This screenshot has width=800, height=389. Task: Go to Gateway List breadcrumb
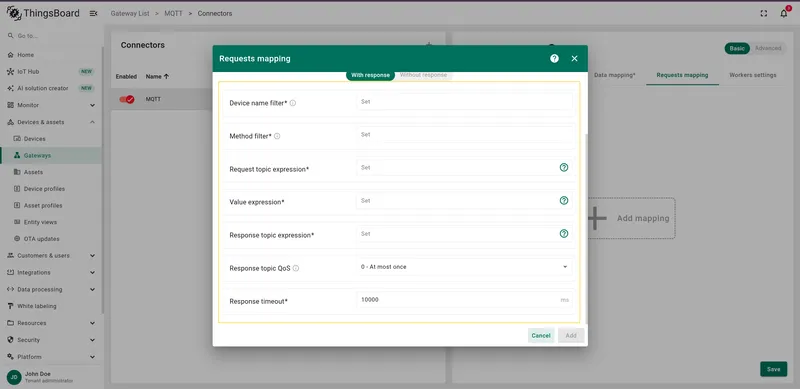[x=130, y=14]
